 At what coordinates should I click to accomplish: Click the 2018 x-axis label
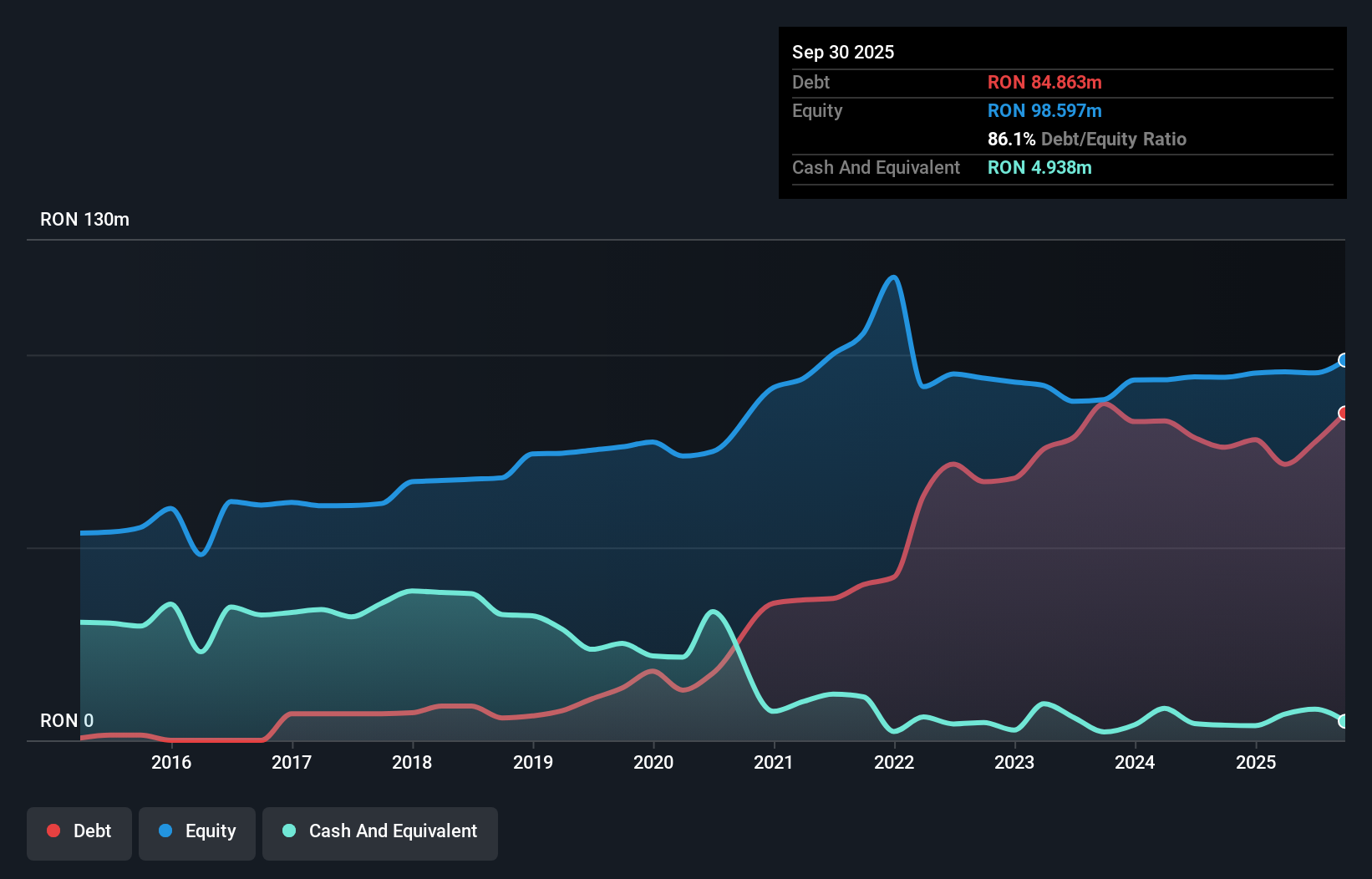(412, 762)
